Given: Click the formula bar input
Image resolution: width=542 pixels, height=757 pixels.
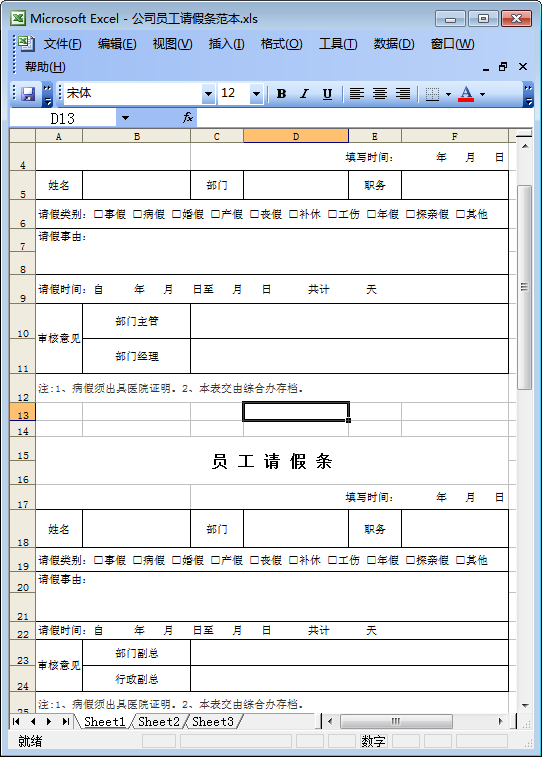Looking at the screenshot, I should pos(364,118).
